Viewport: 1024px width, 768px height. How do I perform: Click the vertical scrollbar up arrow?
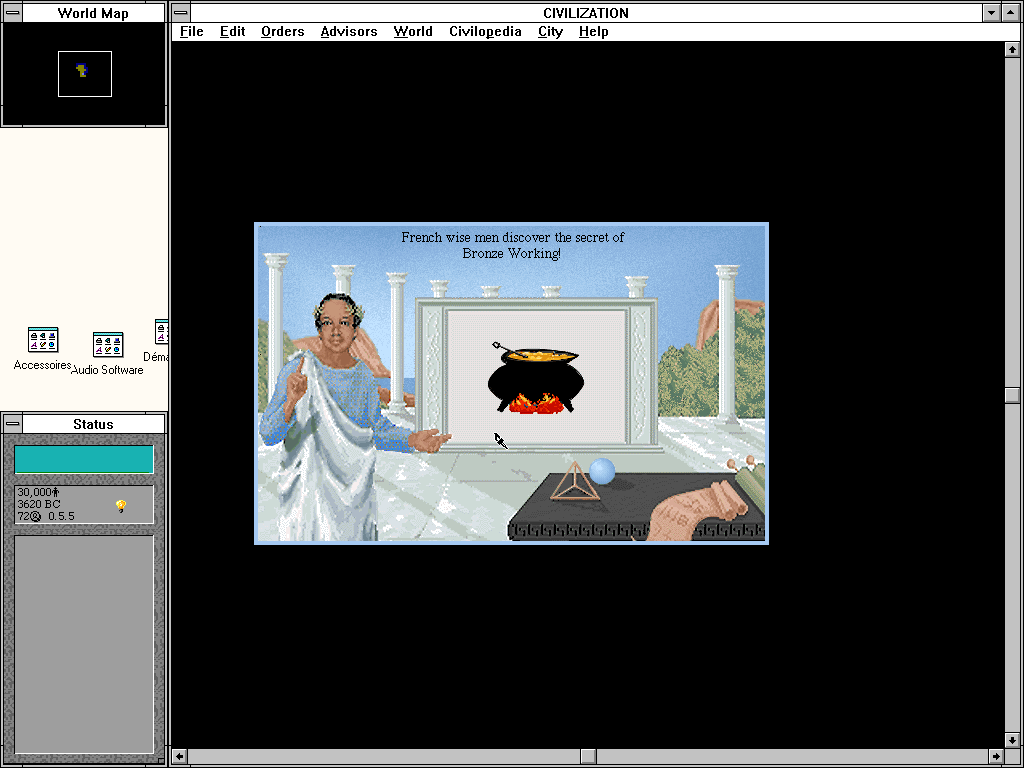click(1012, 49)
